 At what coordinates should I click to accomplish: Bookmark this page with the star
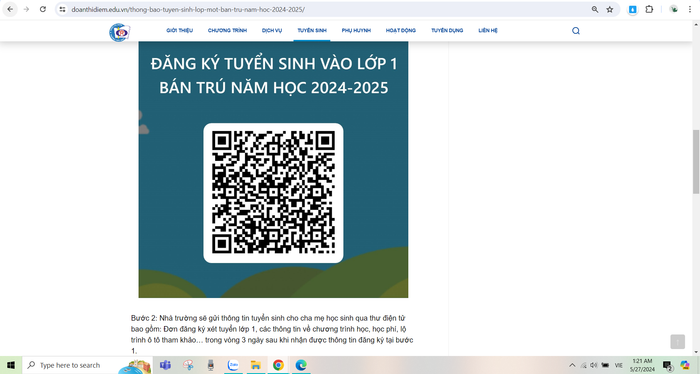609,9
